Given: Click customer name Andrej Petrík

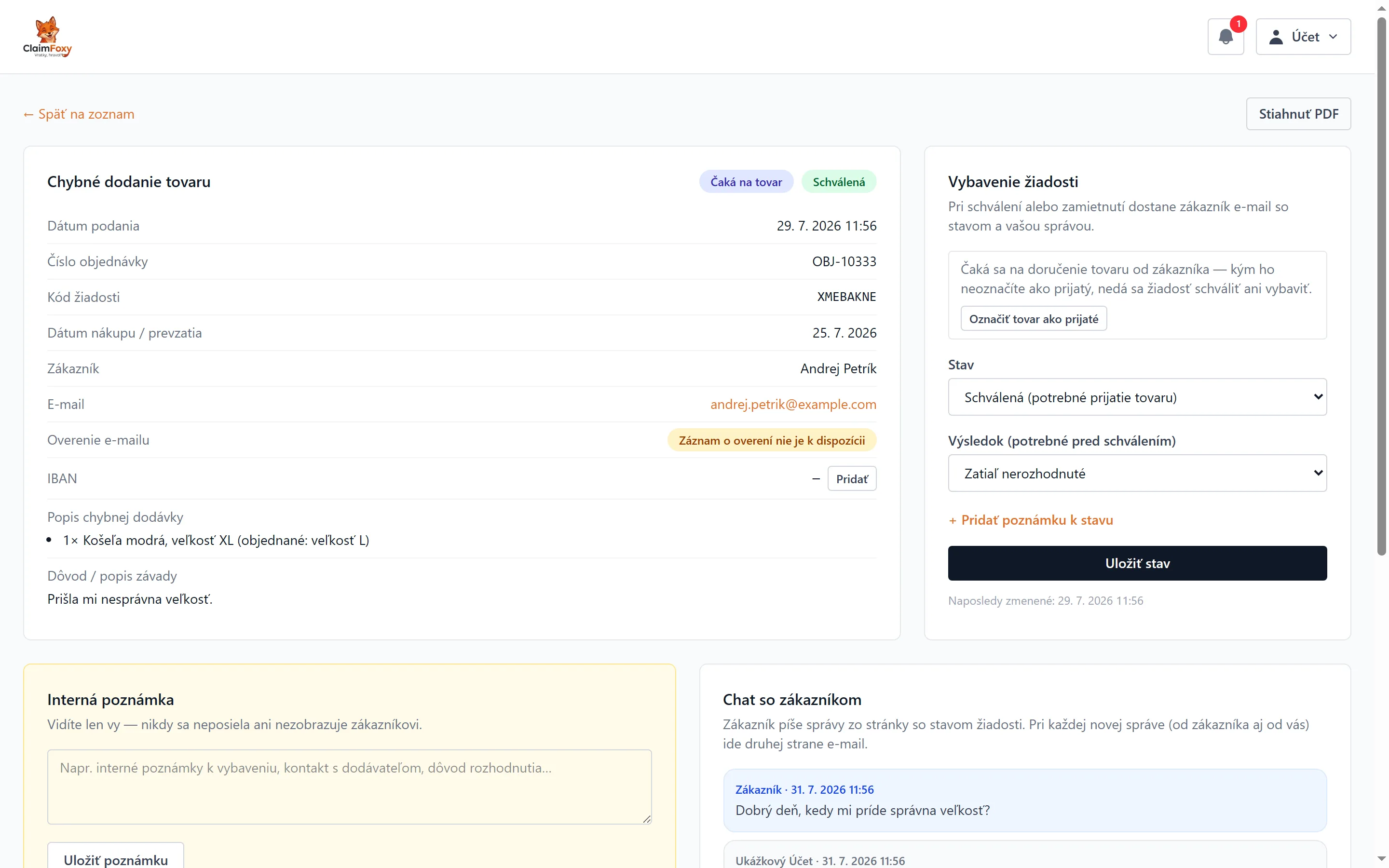Looking at the screenshot, I should 838,368.
